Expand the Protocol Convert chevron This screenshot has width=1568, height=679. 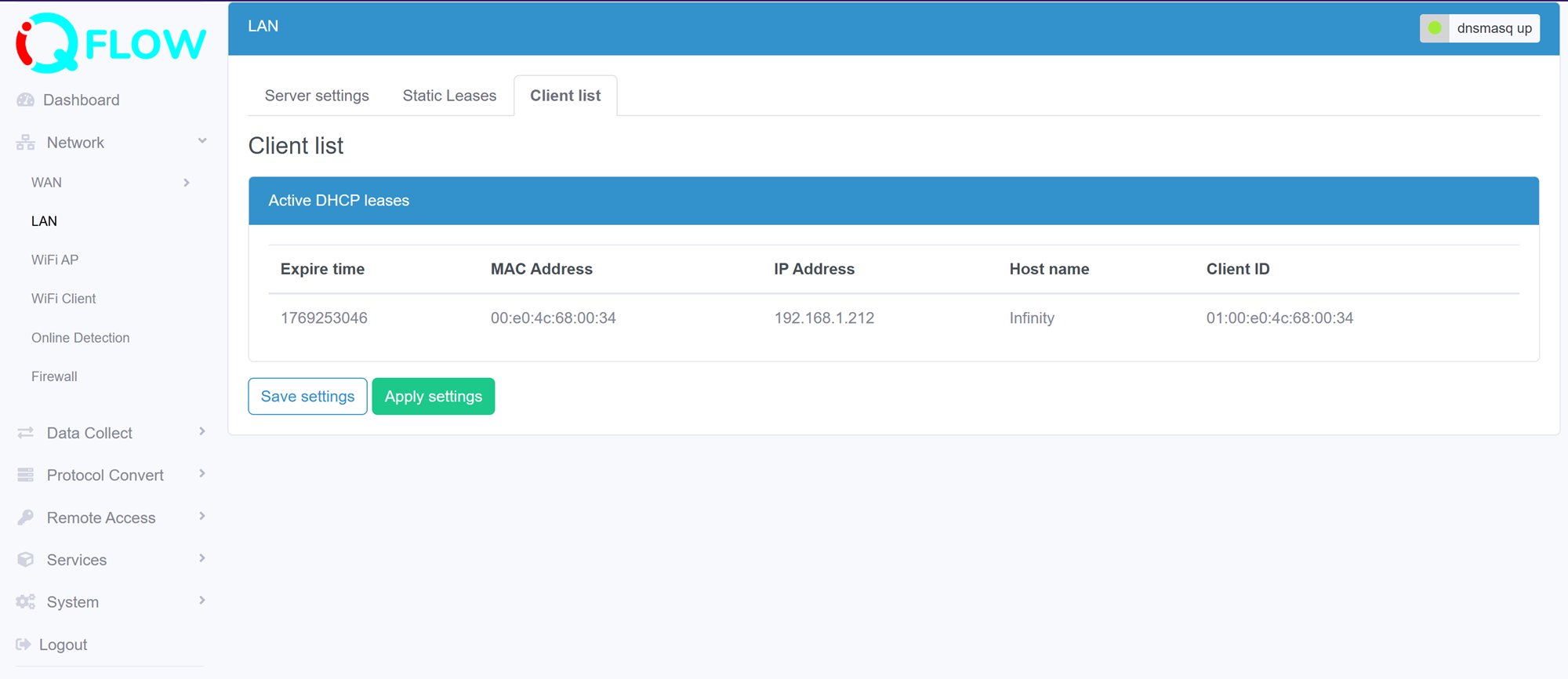coord(202,474)
